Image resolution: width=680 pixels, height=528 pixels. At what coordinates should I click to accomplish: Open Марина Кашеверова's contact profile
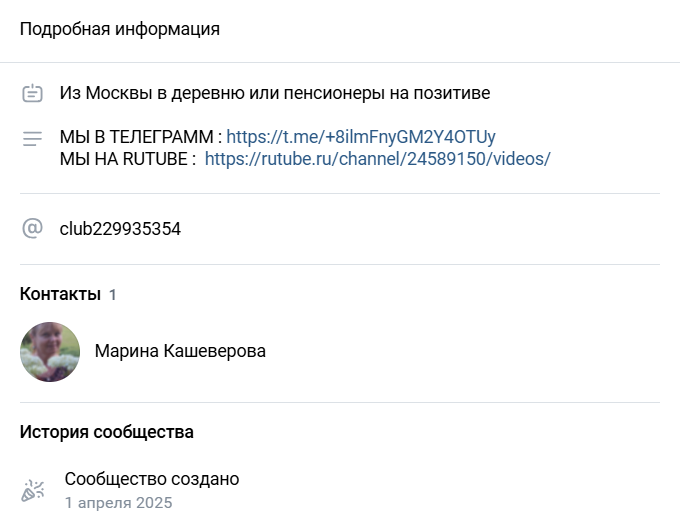pos(180,352)
